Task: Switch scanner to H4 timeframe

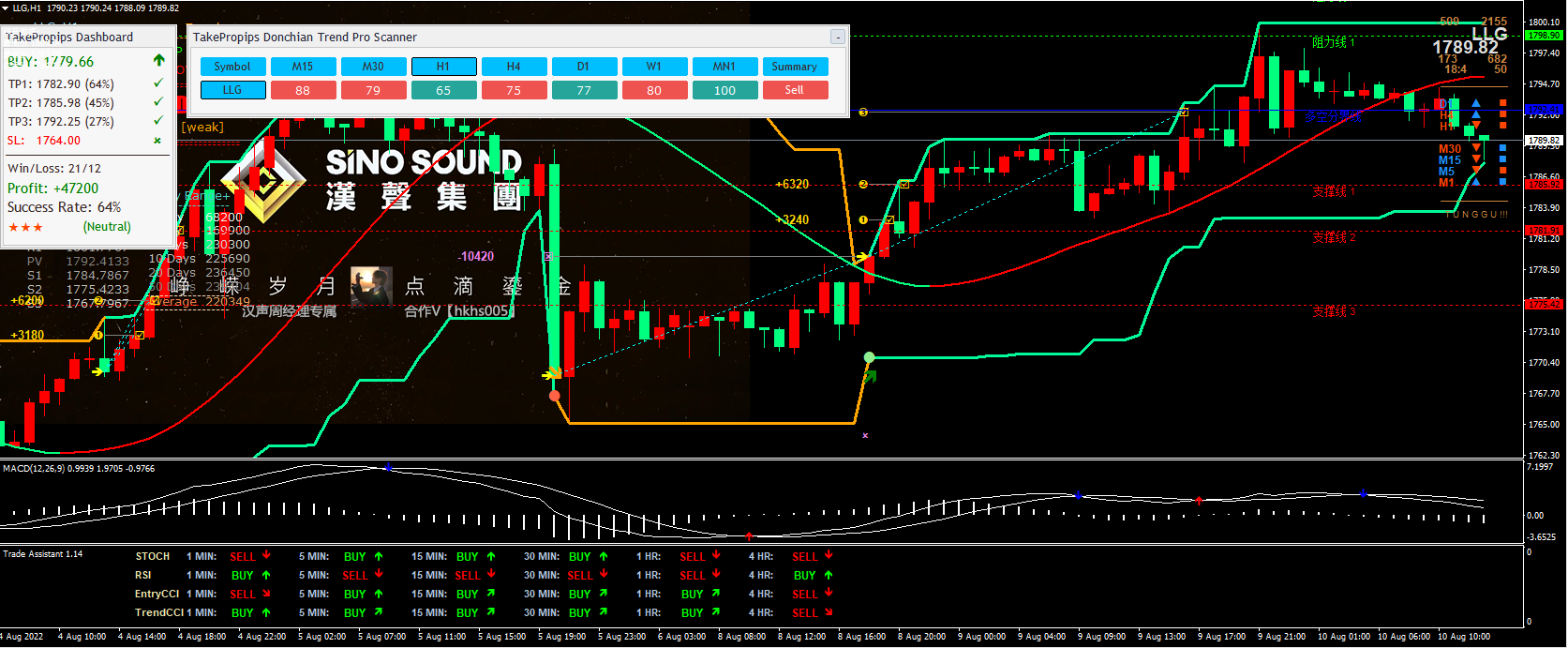Action: pos(514,67)
